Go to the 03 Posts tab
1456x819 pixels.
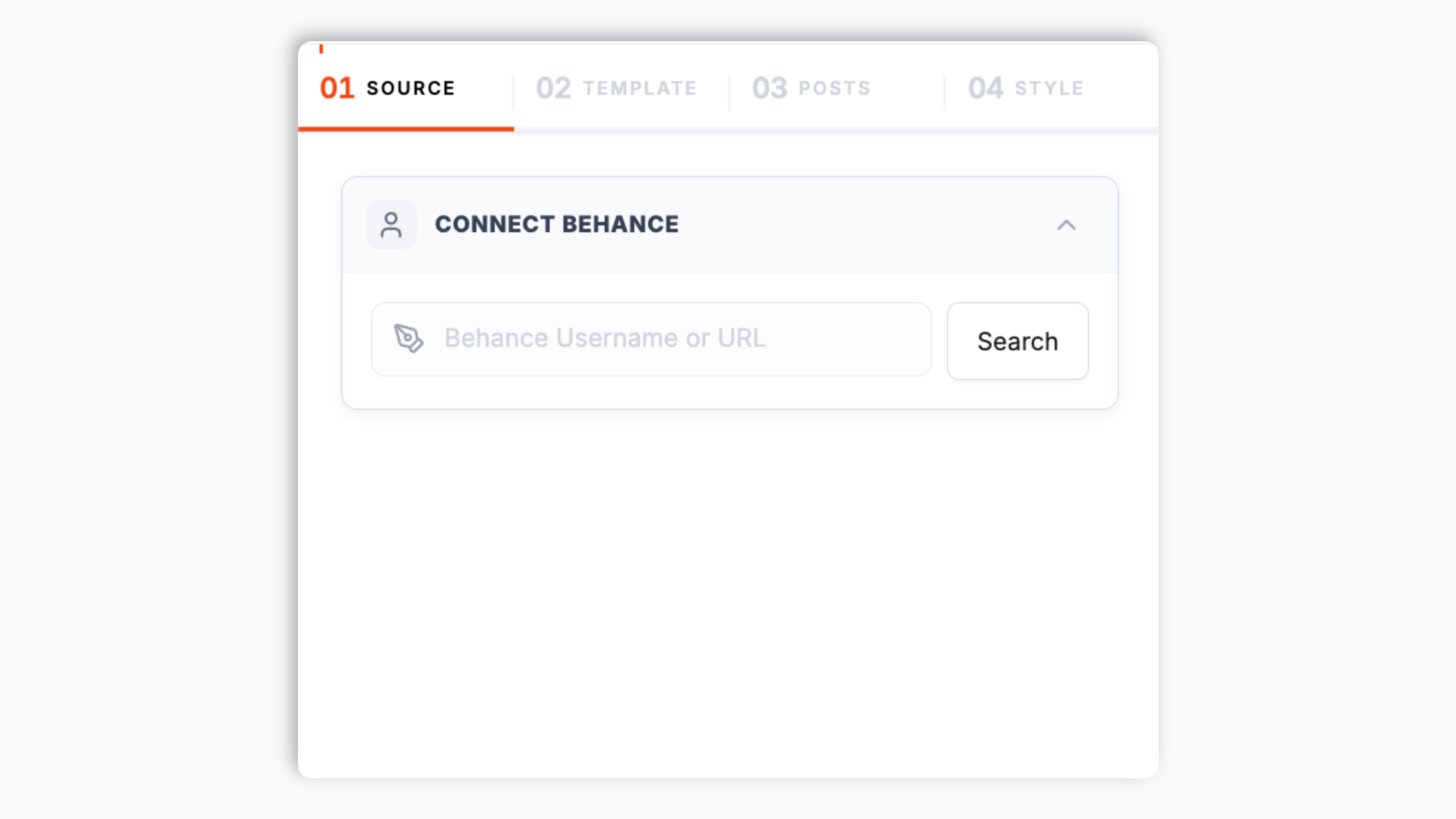click(x=837, y=88)
